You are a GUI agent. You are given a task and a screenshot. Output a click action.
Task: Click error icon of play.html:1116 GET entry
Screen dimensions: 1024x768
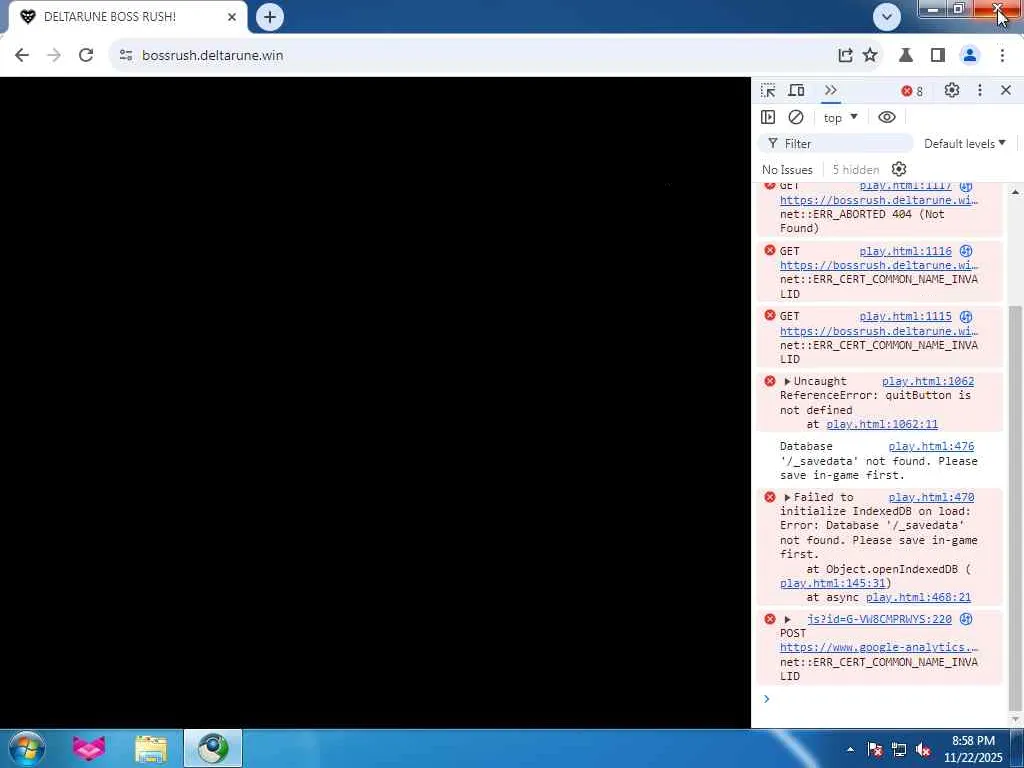[769, 251]
